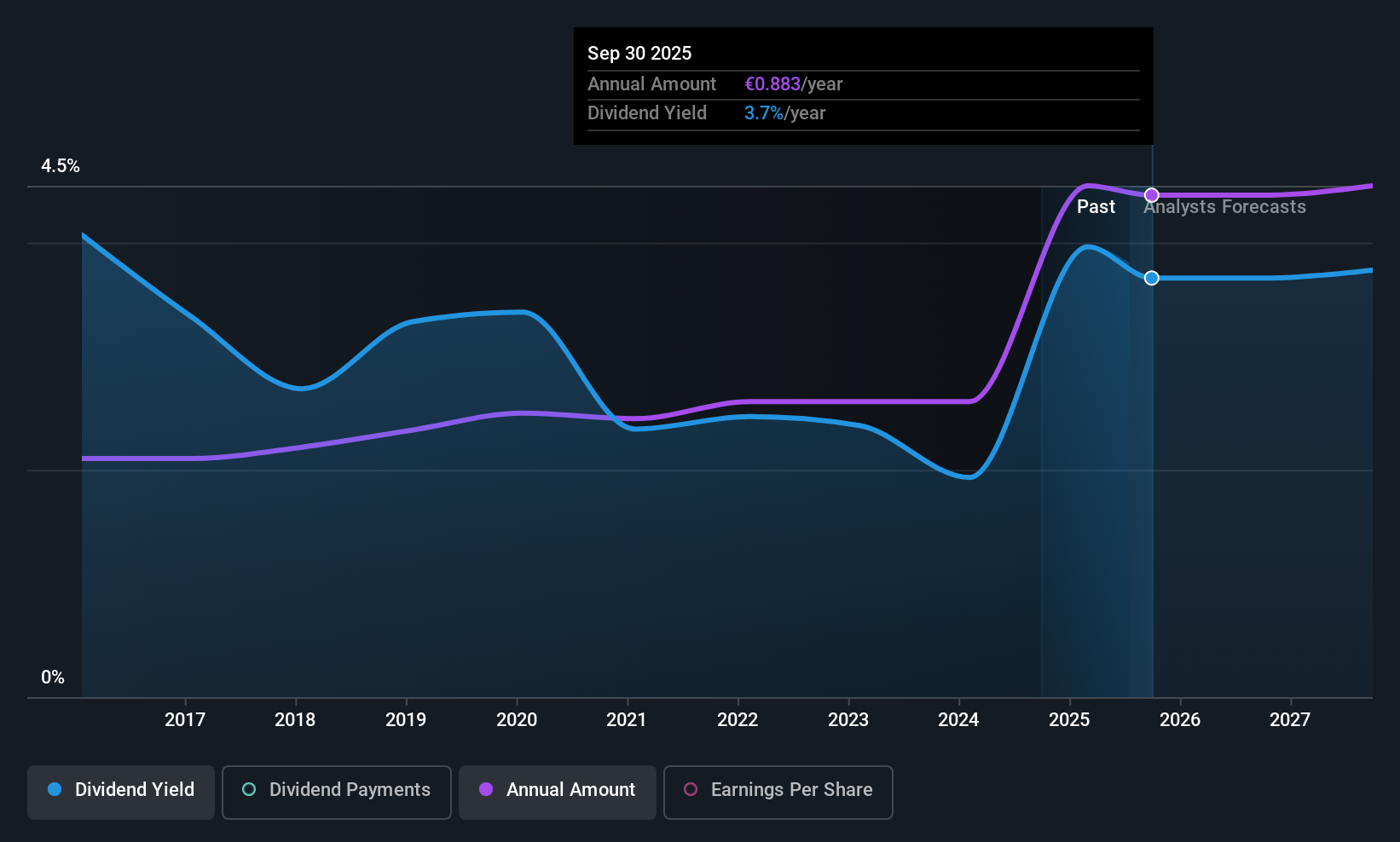This screenshot has width=1400, height=842.
Task: Click the blue Dividend Yield data point marker
Action: tap(1152, 278)
